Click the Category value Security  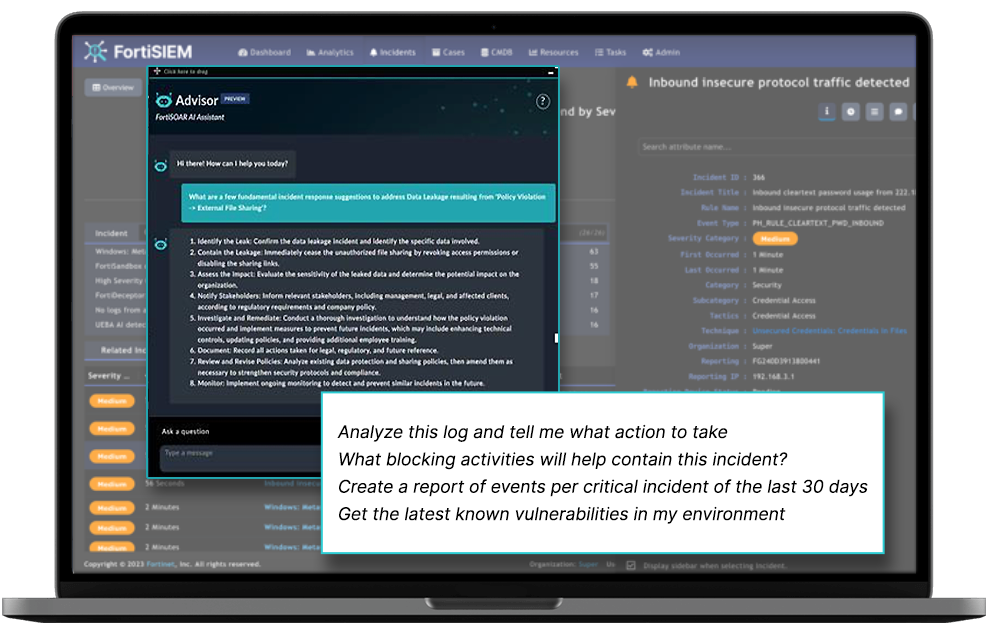(x=767, y=285)
